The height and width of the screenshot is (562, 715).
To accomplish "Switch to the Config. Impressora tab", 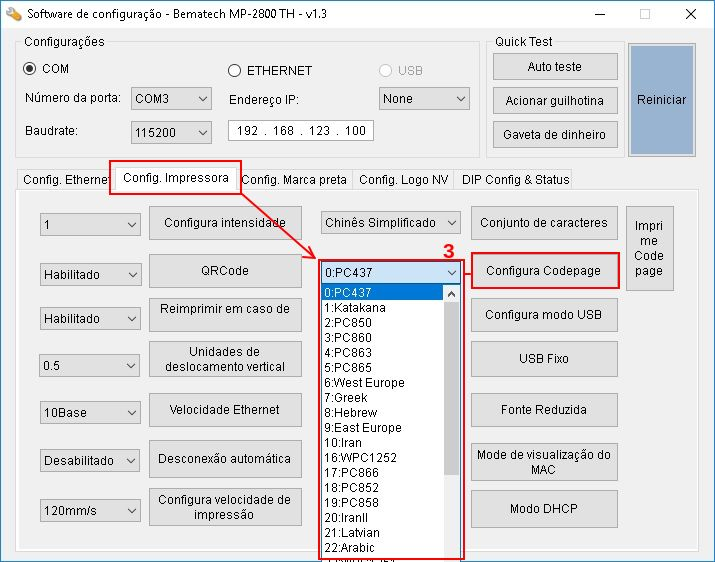I will [176, 178].
